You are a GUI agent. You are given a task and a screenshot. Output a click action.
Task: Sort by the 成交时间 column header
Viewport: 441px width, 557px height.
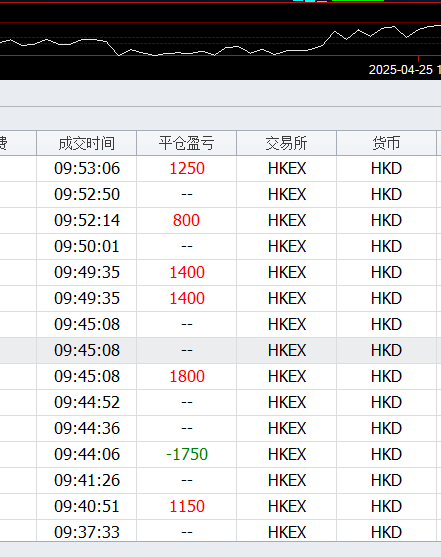(86, 143)
